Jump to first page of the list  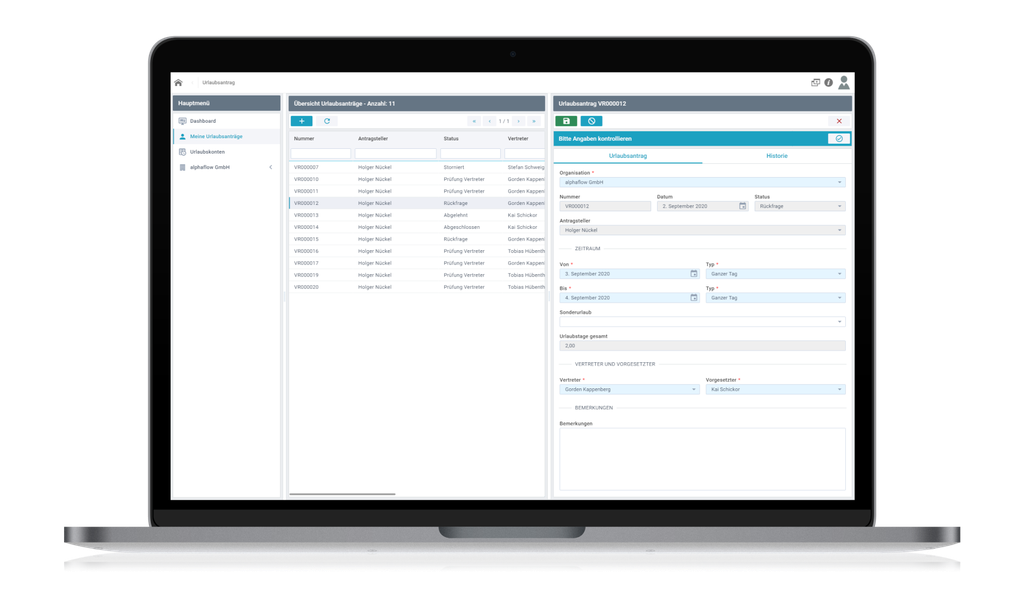475,121
